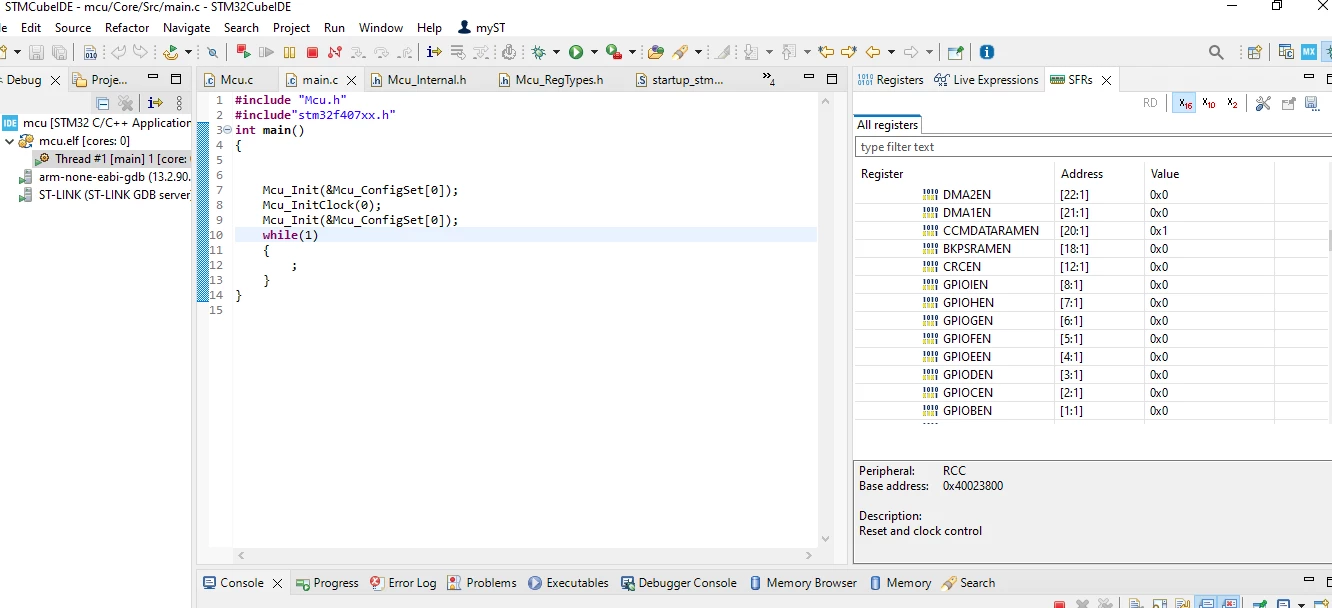1332x608 pixels.
Task: Click Back navigation arrow in toolbar
Action: click(x=873, y=52)
